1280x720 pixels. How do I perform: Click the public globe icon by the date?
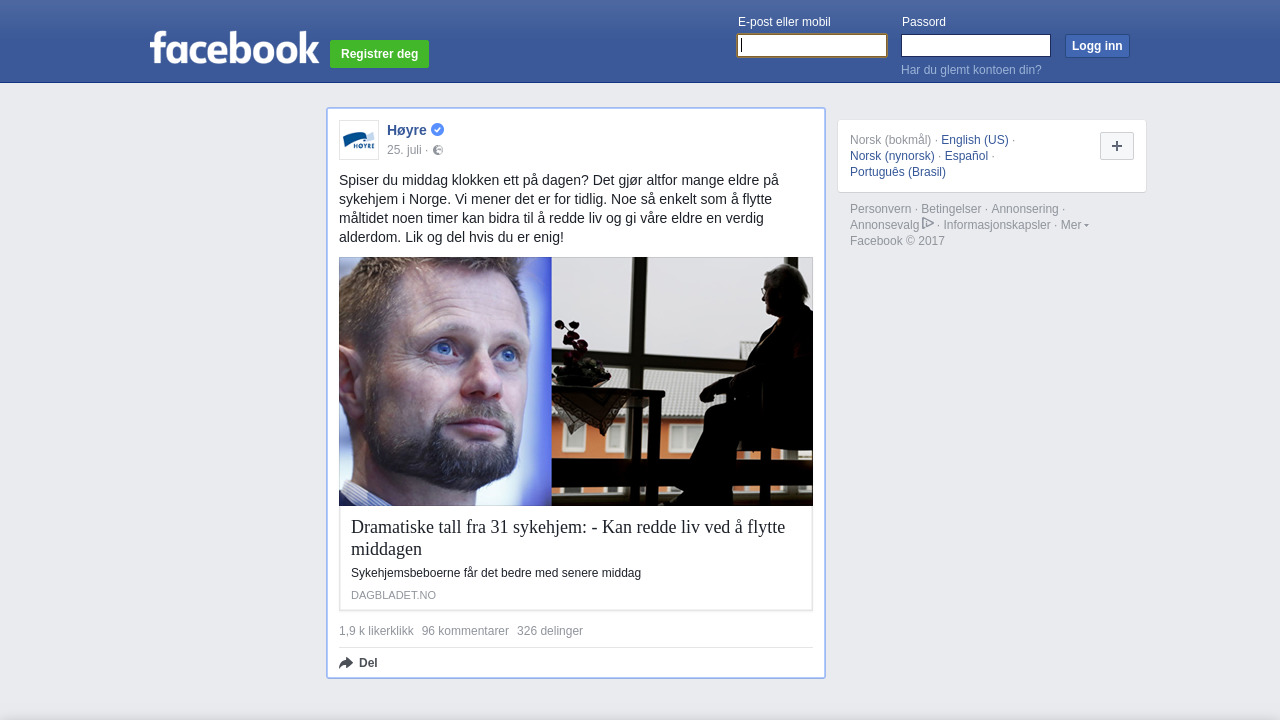[438, 150]
